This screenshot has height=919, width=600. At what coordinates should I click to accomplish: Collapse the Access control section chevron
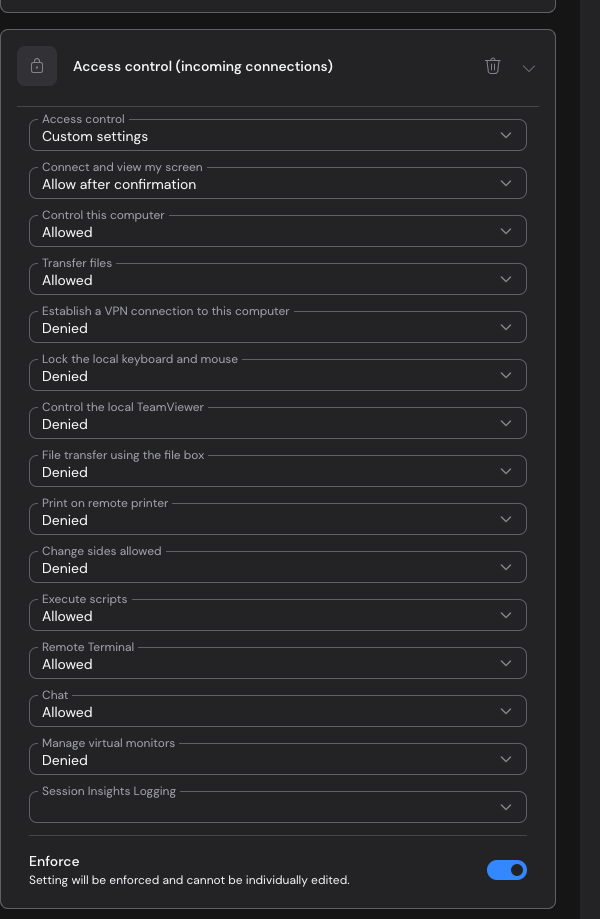click(529, 68)
